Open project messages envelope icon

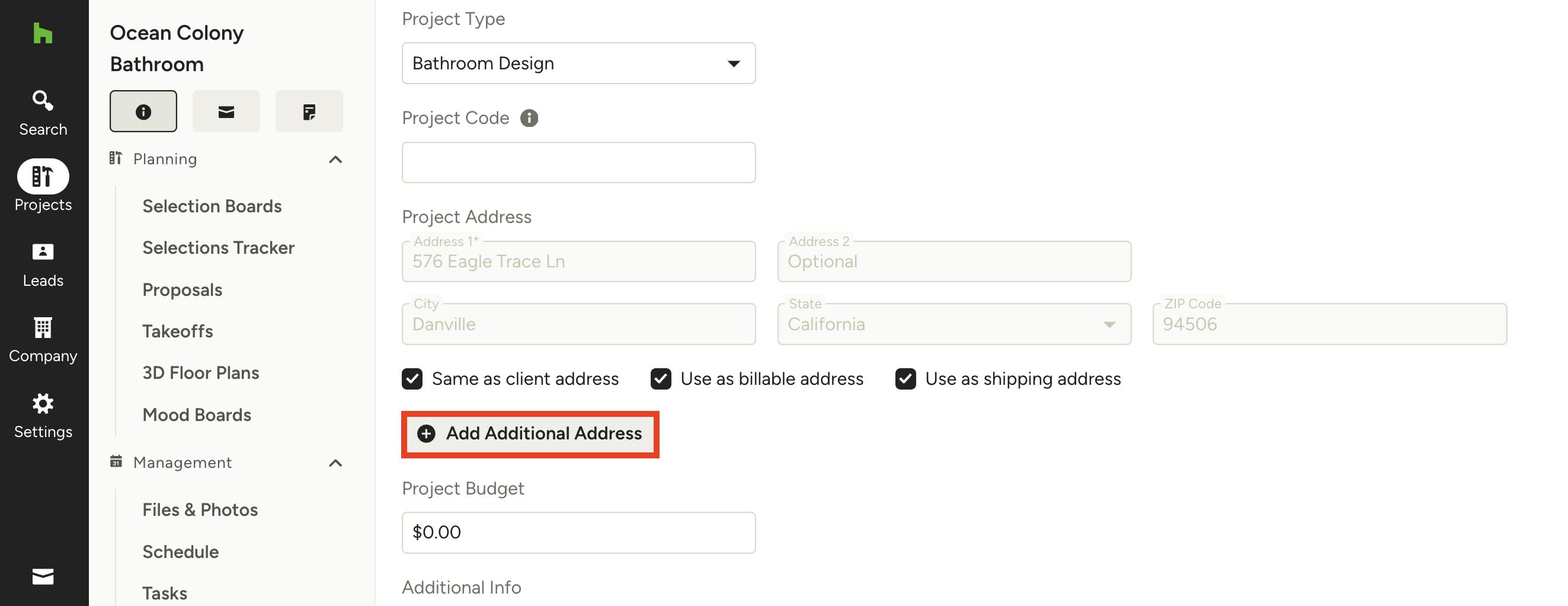[226, 111]
